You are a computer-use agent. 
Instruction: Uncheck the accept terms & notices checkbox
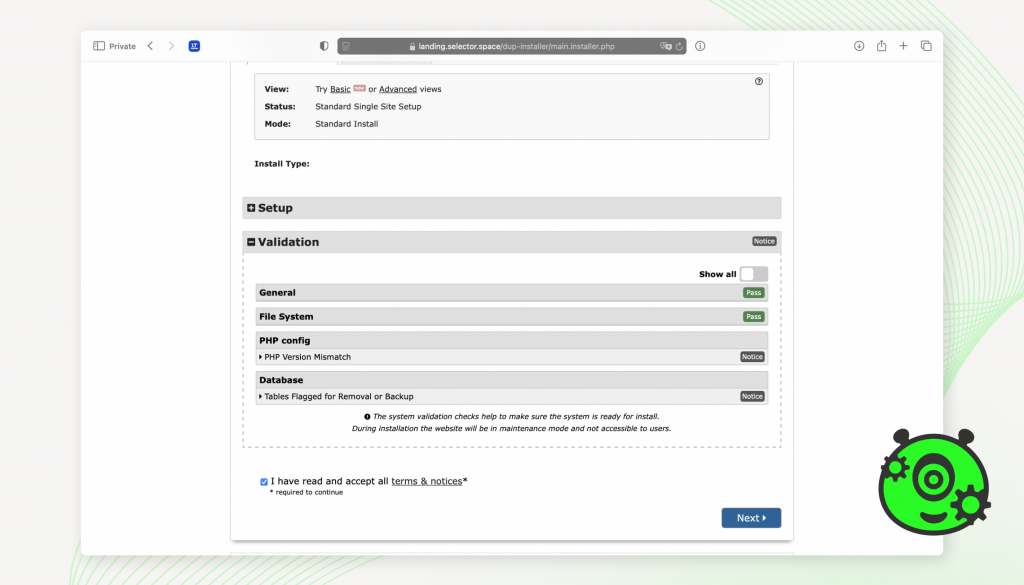(264, 482)
